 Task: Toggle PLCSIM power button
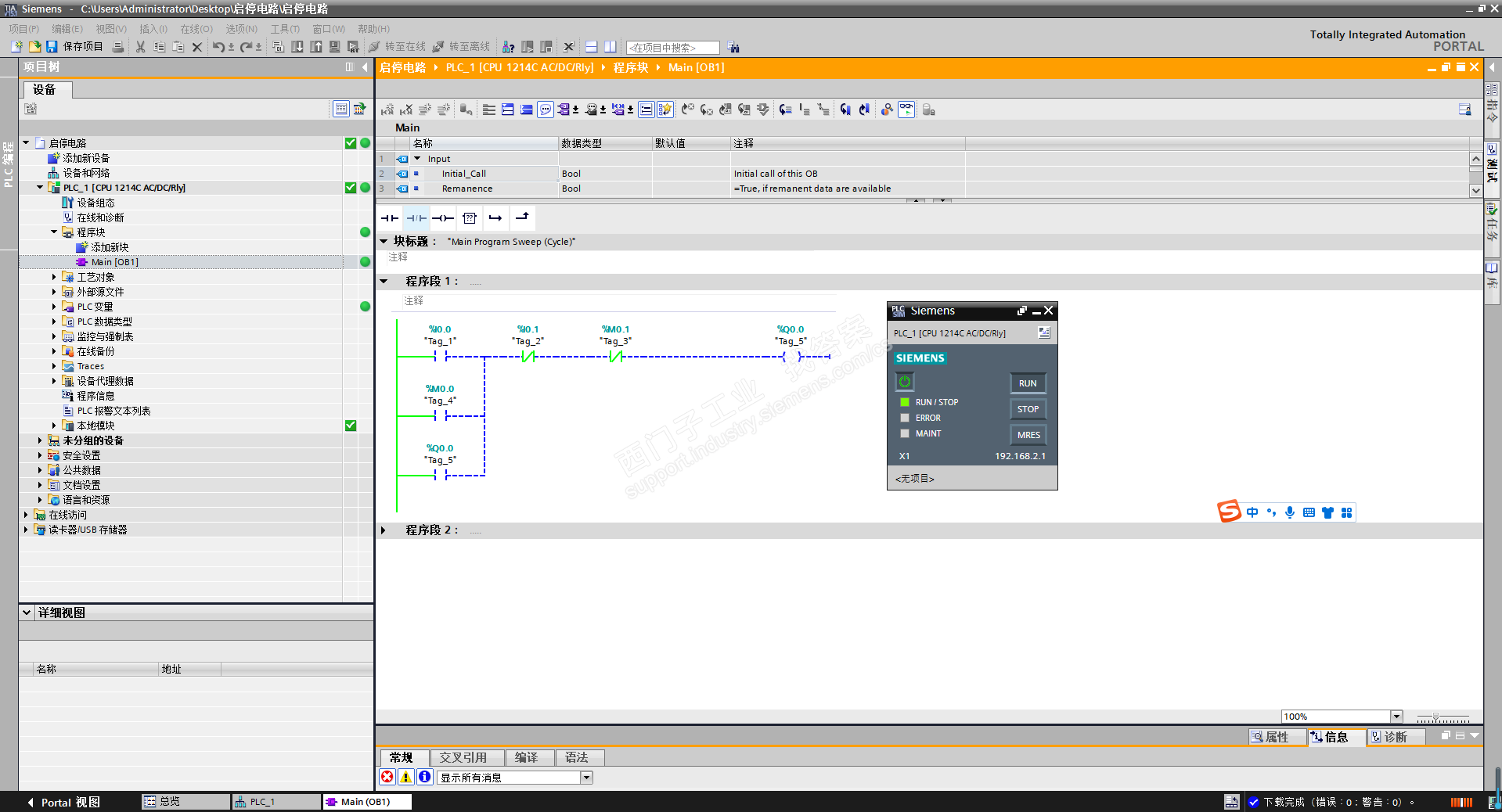click(905, 382)
